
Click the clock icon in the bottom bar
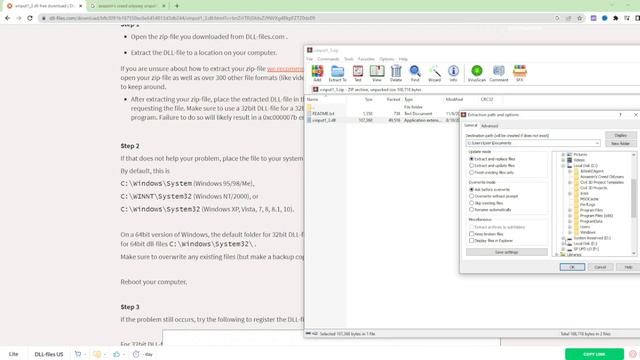point(136,354)
